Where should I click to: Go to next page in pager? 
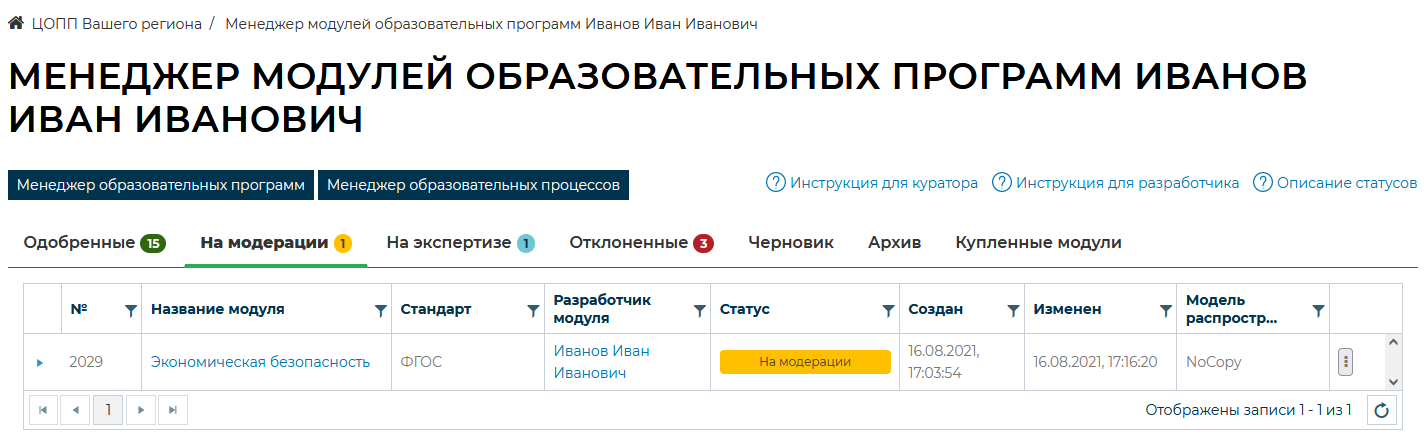[141, 410]
